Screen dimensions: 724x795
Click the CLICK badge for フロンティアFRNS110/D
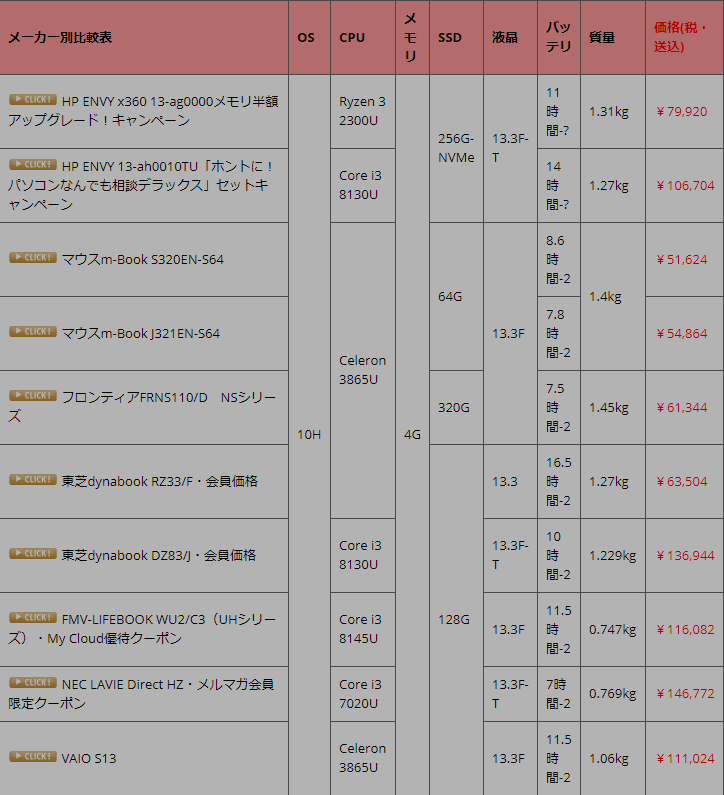point(33,396)
